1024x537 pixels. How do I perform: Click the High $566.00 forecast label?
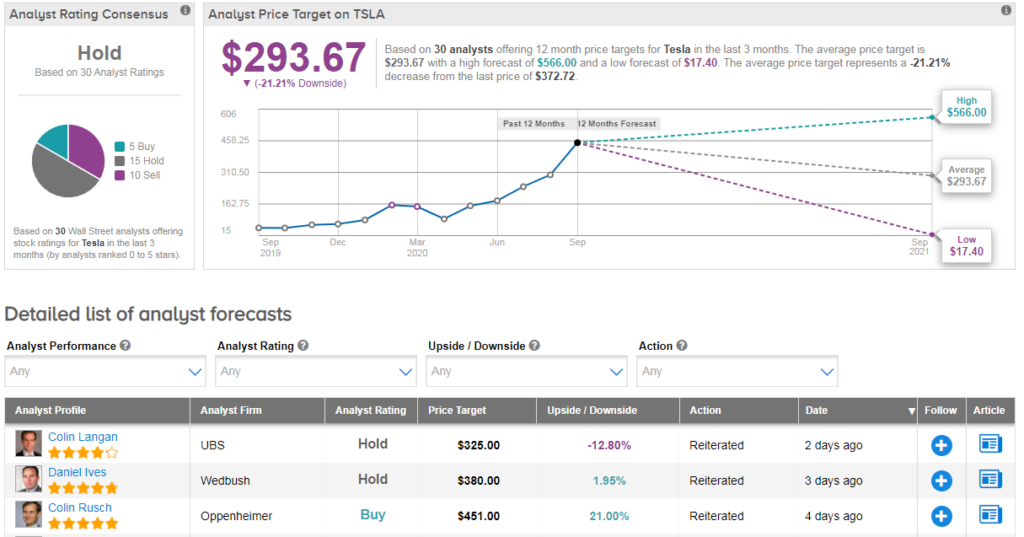point(967,106)
